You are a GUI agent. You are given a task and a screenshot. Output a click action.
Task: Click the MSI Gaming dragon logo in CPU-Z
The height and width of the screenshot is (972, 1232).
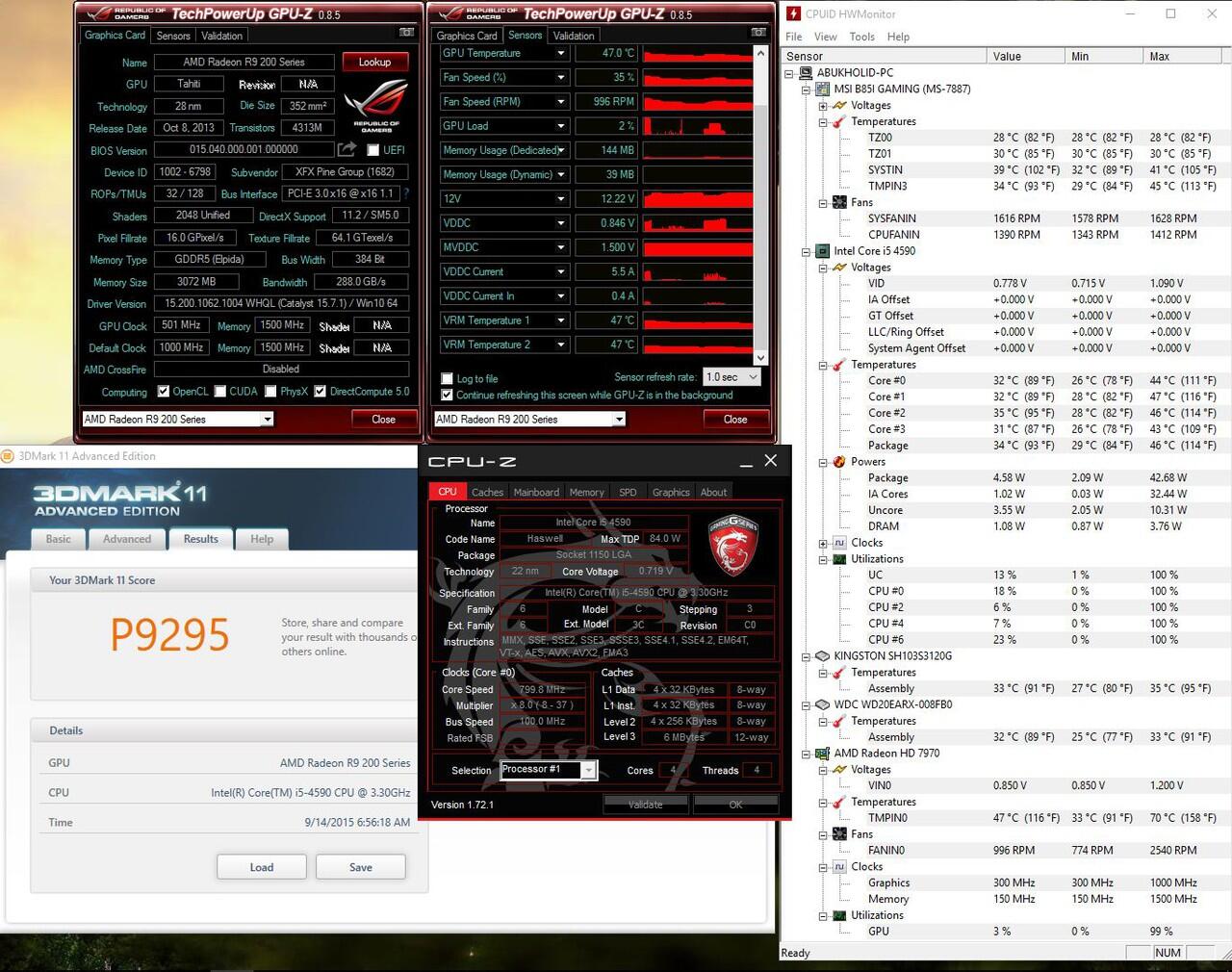pyautogui.click(x=734, y=545)
